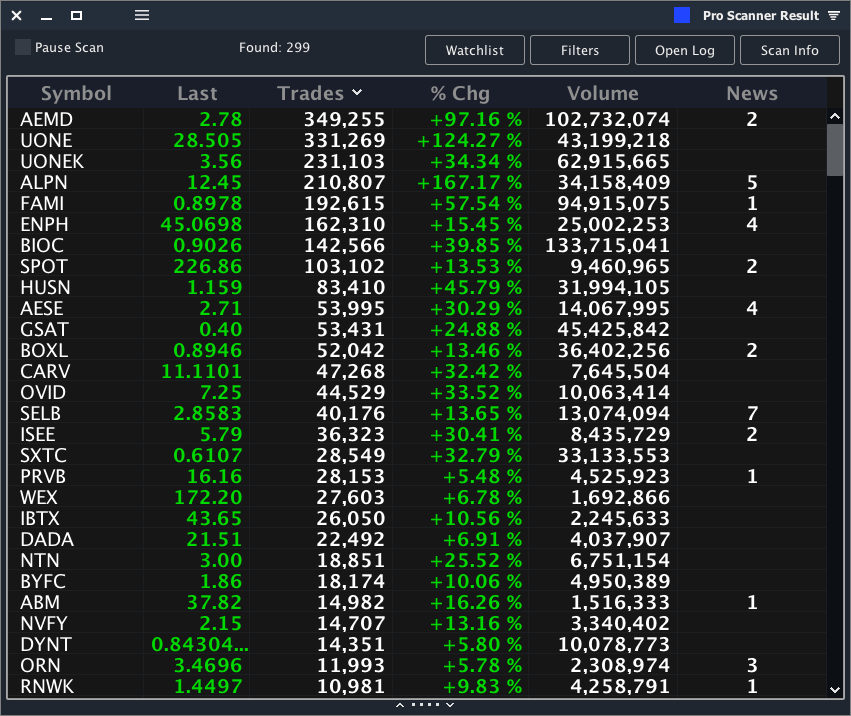Toggle sort arrow on Trades column

click(x=357, y=93)
